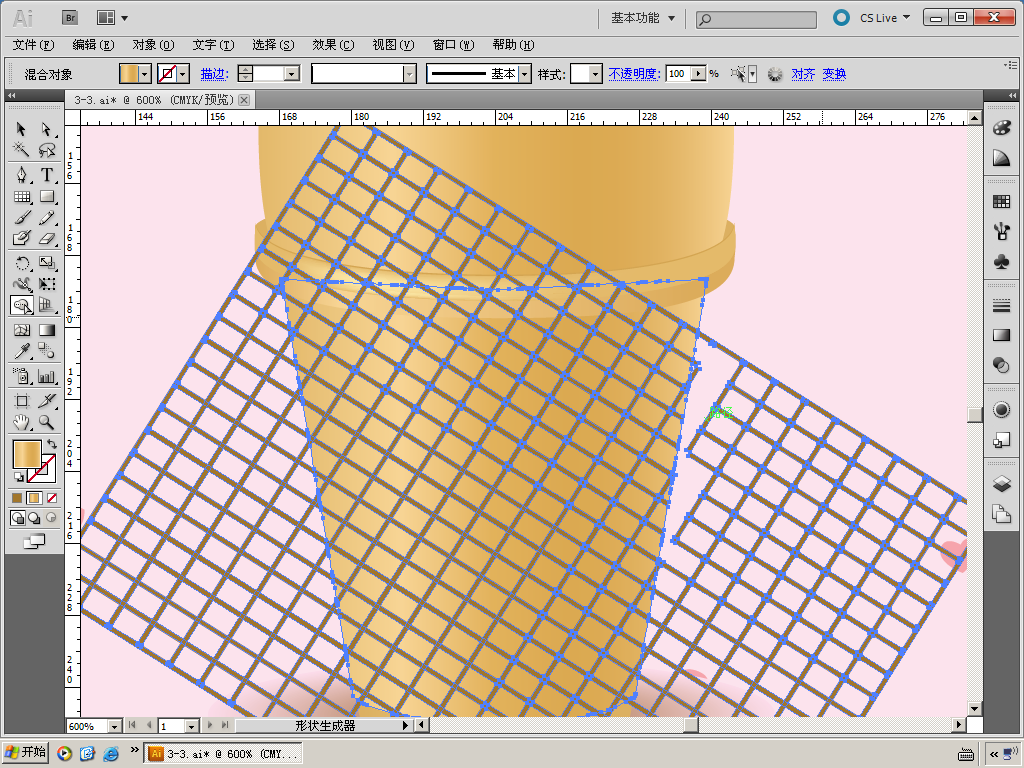This screenshot has width=1024, height=768.
Task: Reset default fill and stroke
Action: (18, 477)
